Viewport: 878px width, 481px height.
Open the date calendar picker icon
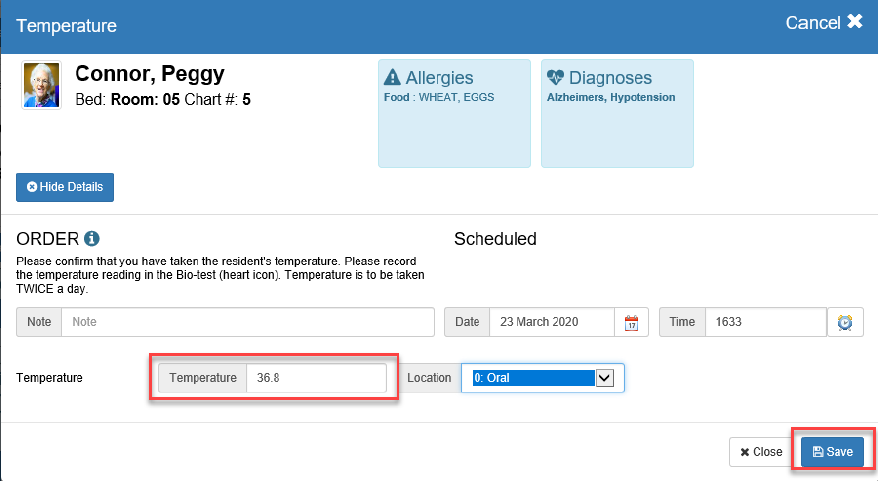tap(631, 323)
